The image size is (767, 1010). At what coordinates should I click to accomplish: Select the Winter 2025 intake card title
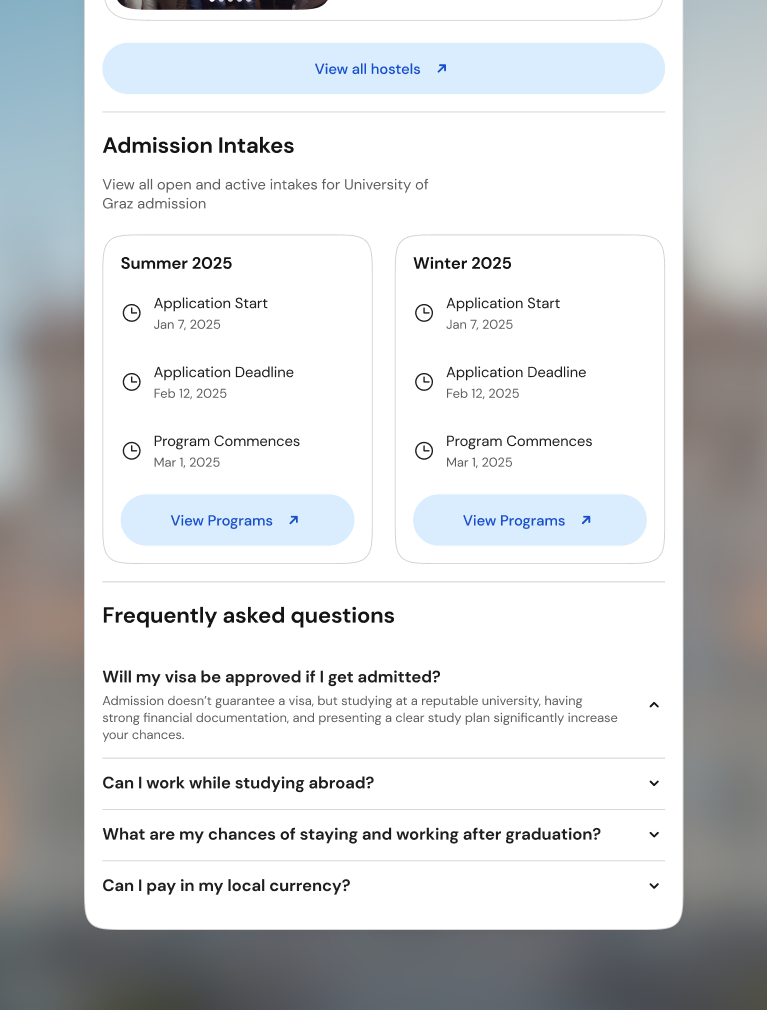click(x=462, y=263)
